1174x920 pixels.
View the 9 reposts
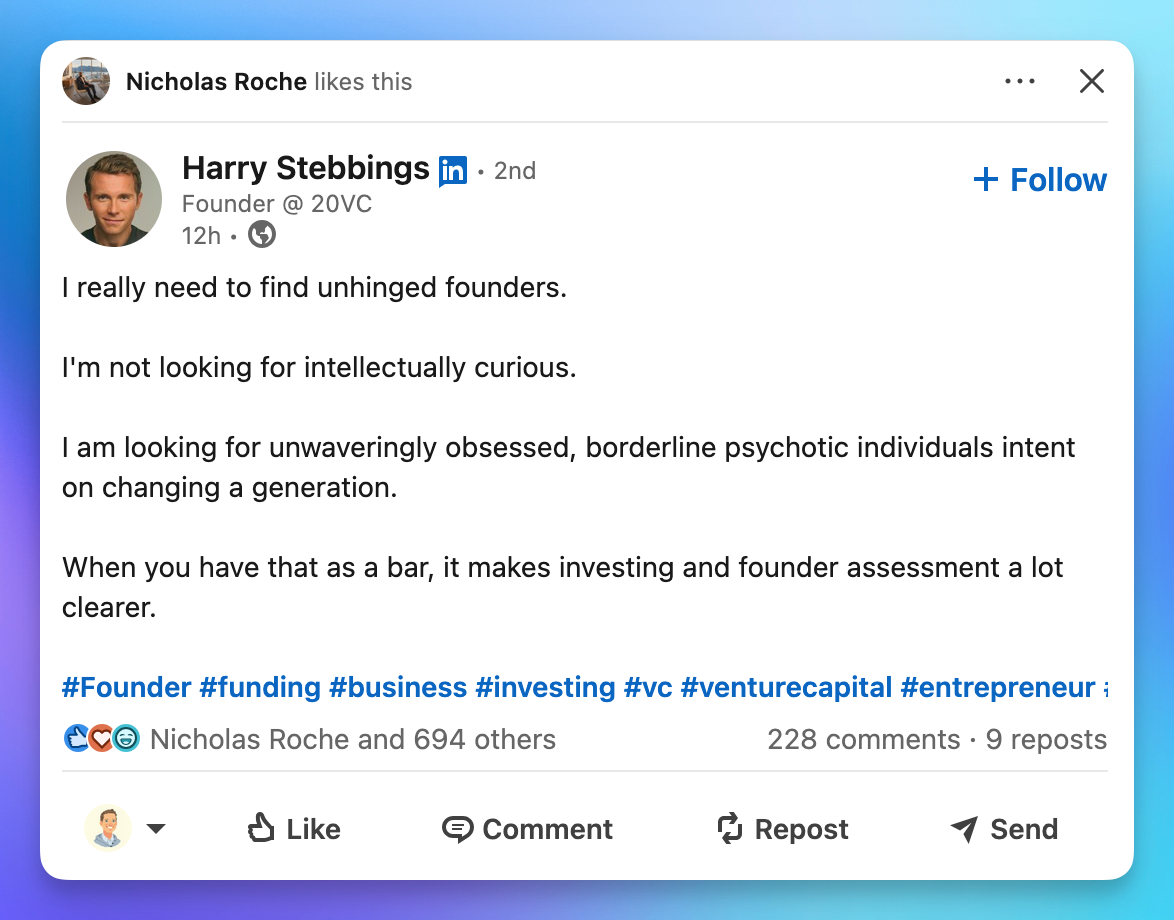pos(1046,740)
